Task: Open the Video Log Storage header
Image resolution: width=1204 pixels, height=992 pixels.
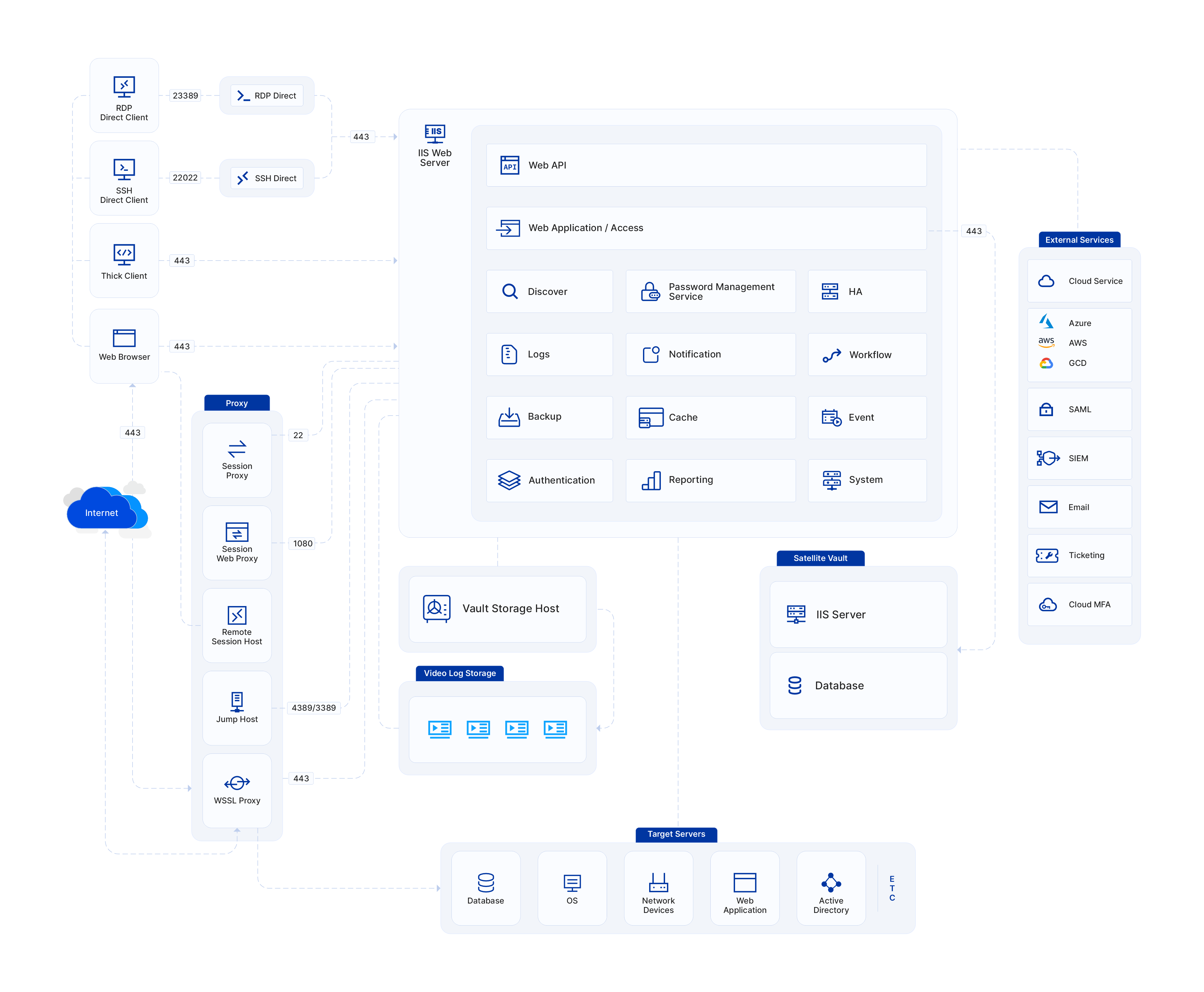Action: coord(460,673)
